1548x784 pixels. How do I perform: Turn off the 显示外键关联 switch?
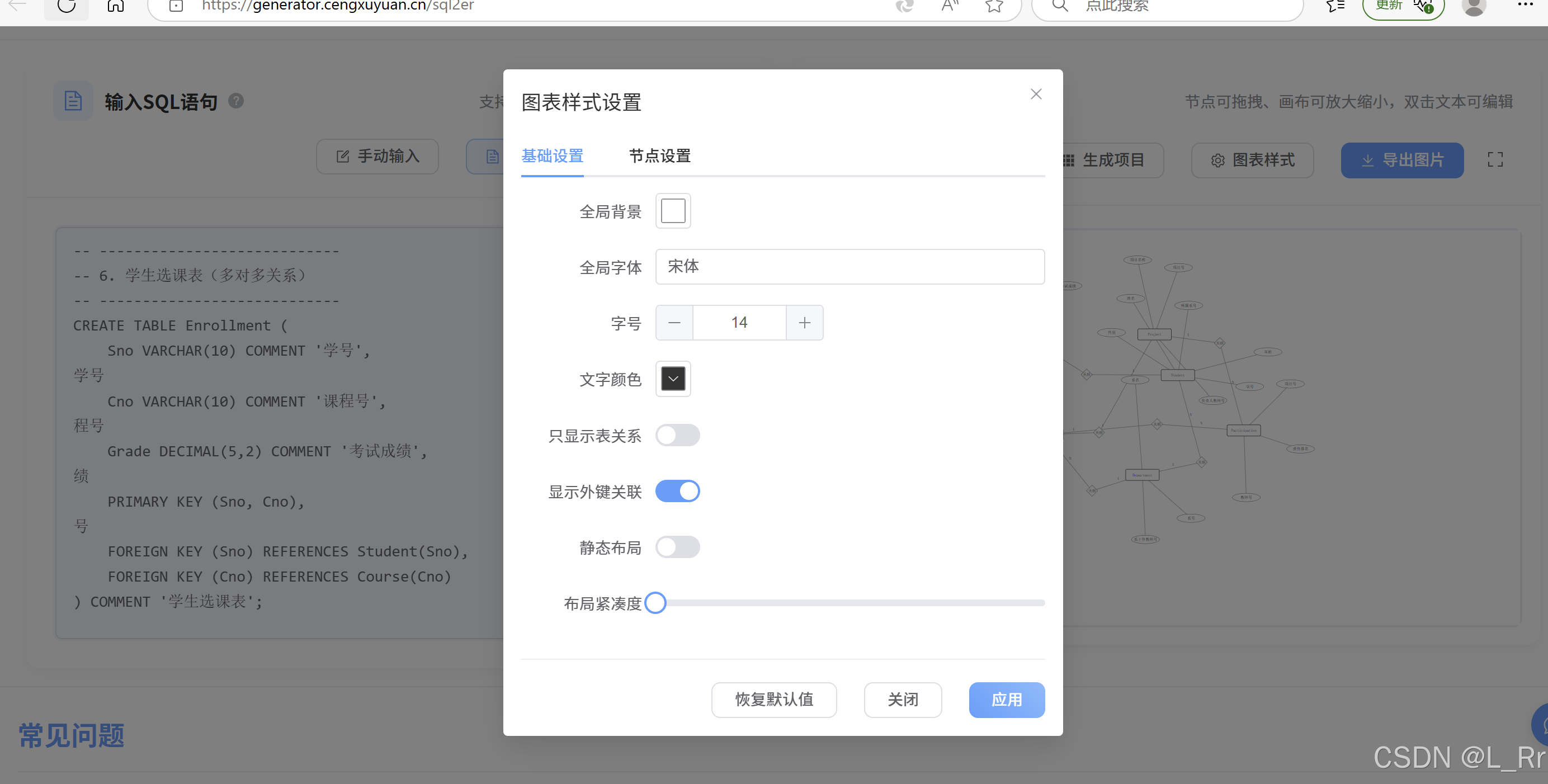pos(677,492)
